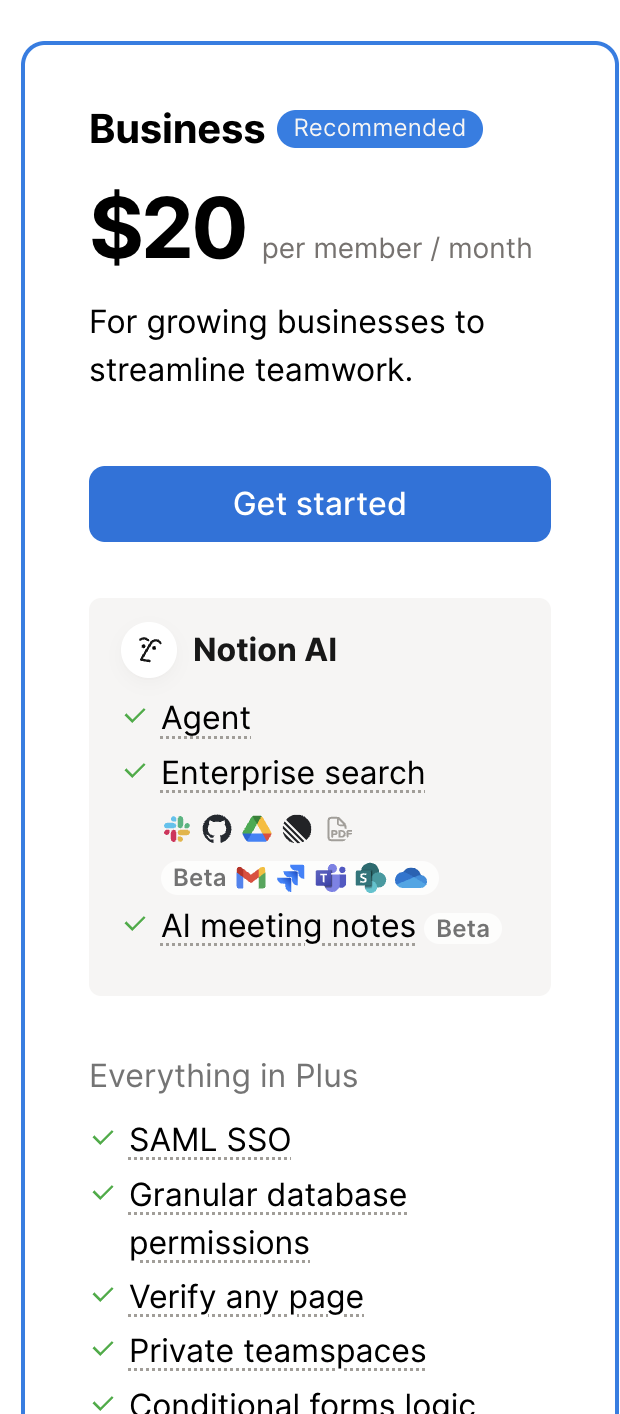
Task: Click the Recommended badge
Action: [380, 129]
